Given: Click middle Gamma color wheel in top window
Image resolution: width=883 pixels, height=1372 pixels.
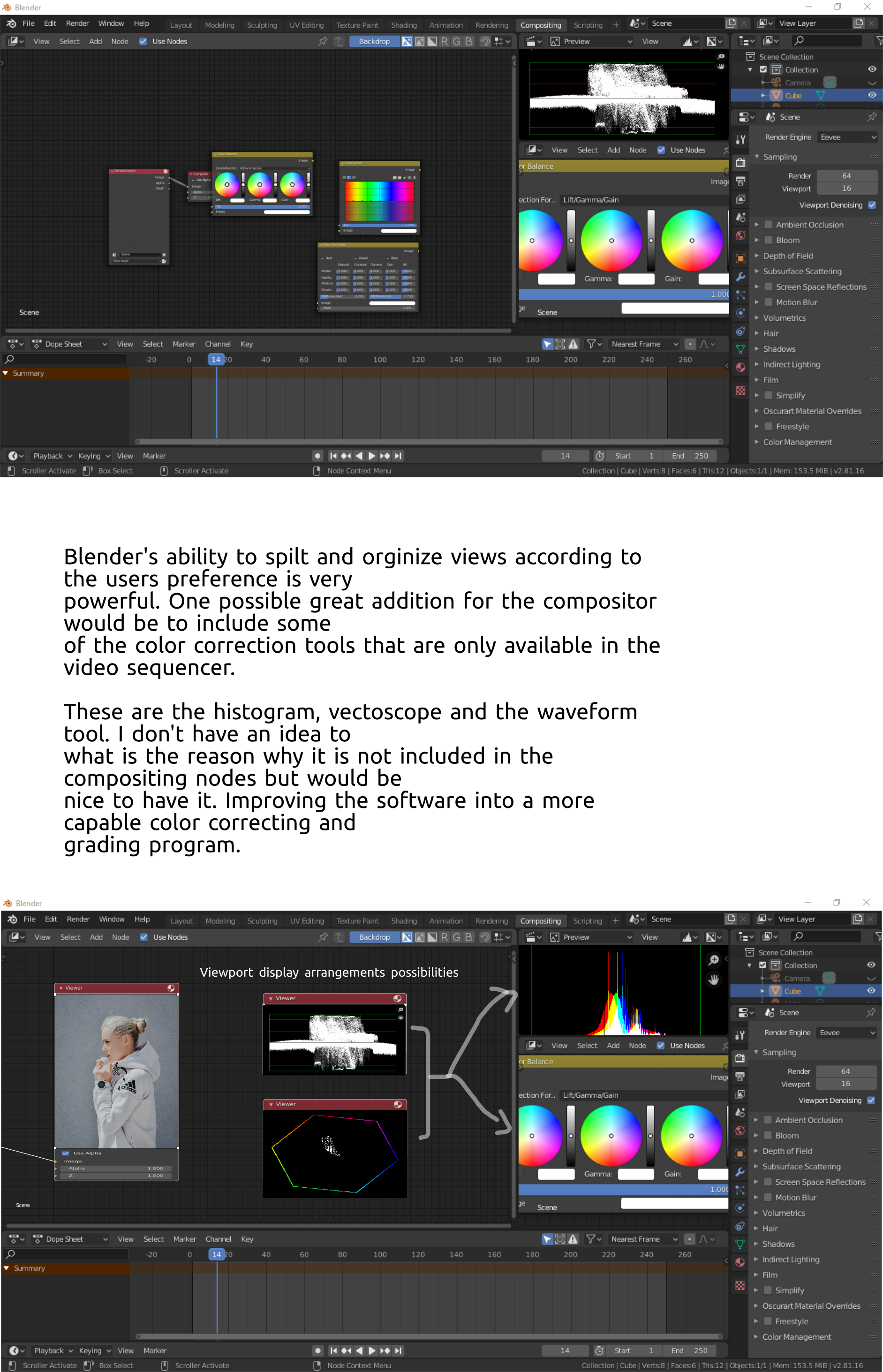Looking at the screenshot, I should point(611,240).
